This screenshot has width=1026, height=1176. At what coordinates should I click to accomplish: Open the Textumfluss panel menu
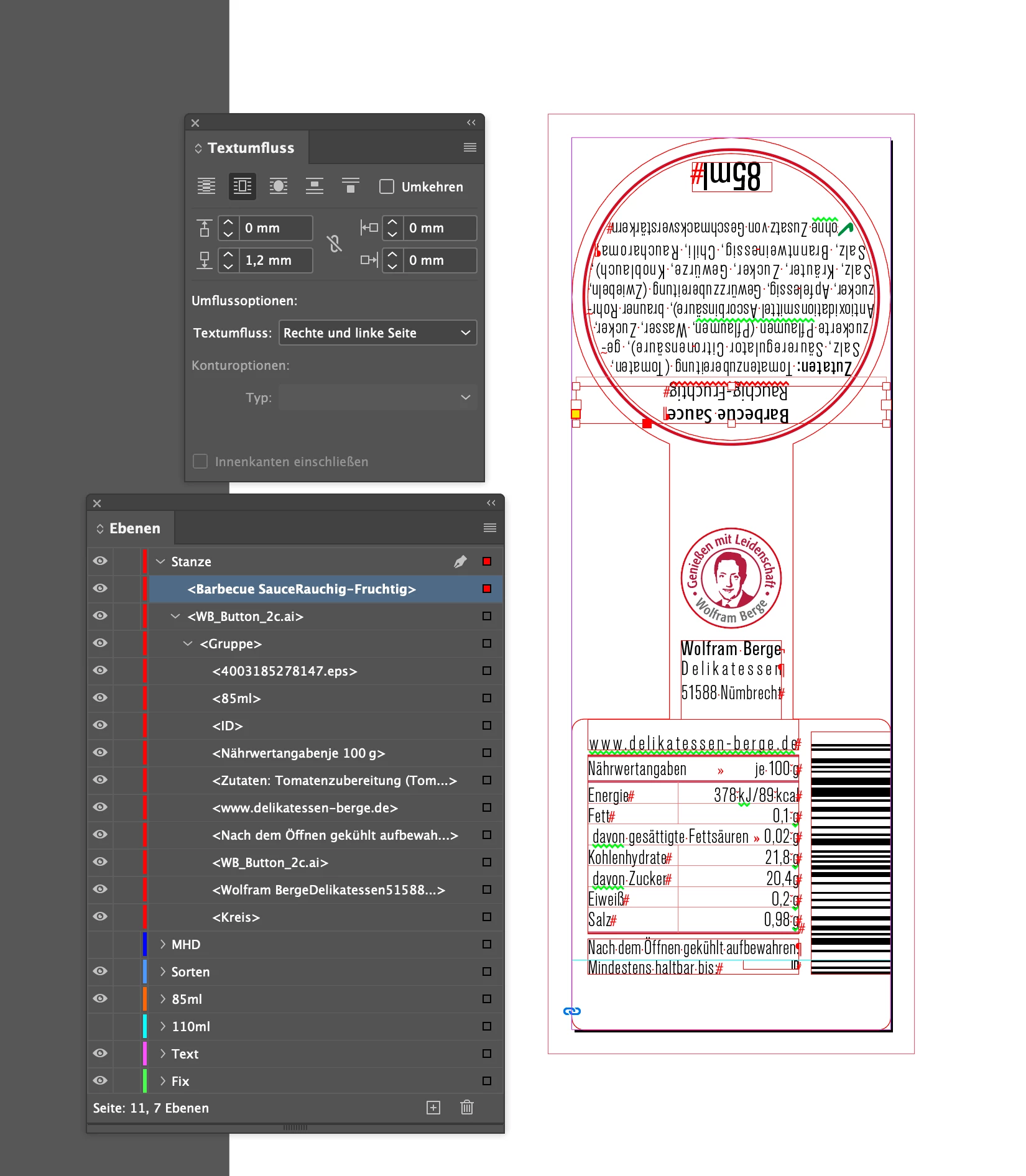(470, 147)
